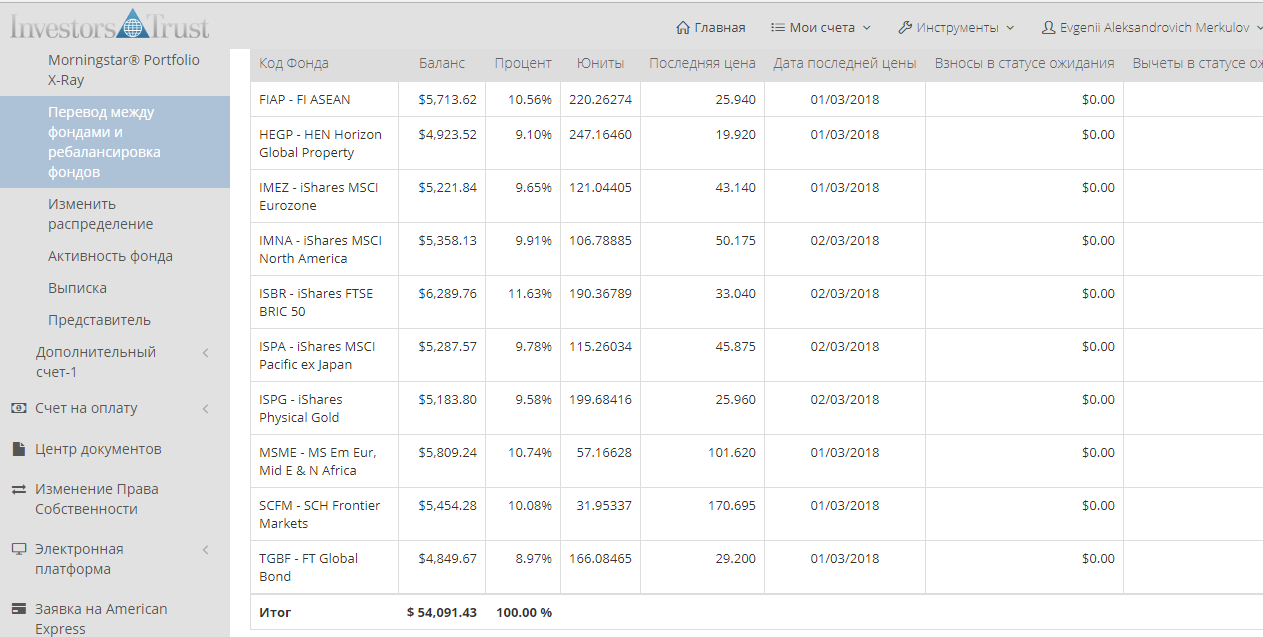Select ISPA - iShares MSCI Pacific ex Japan

(317, 355)
